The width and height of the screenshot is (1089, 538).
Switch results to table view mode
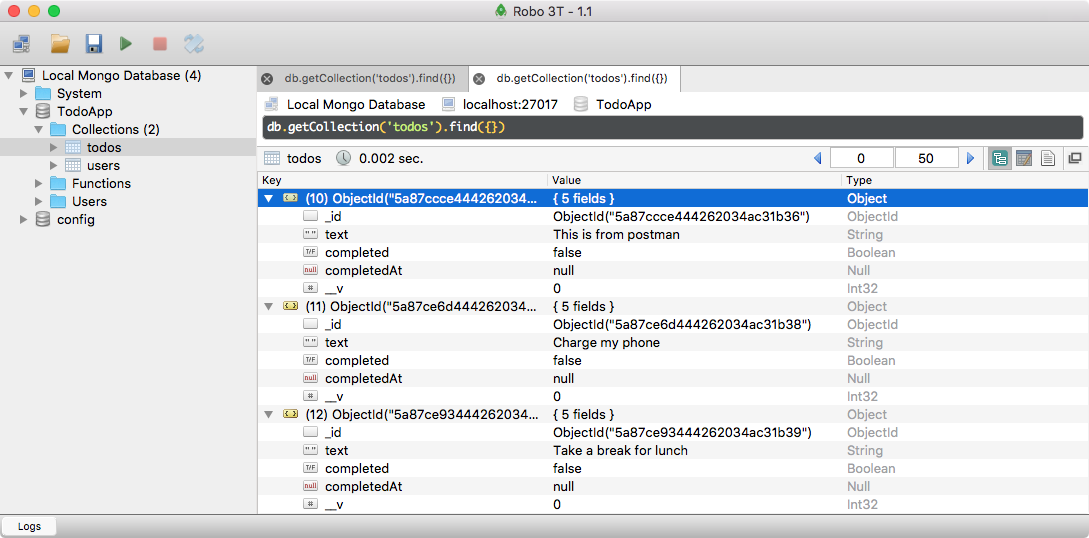click(x=1023, y=158)
